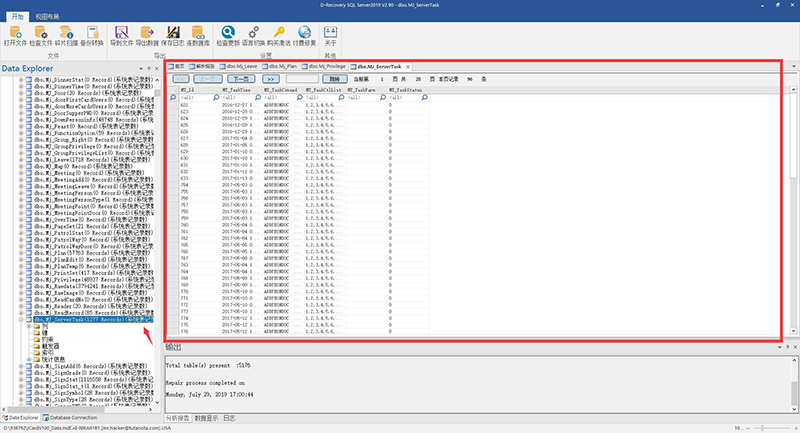The height and width of the screenshot is (433, 800).
Task: Switch to the 视图布局 ribbon tab
Action: [x=47, y=17]
